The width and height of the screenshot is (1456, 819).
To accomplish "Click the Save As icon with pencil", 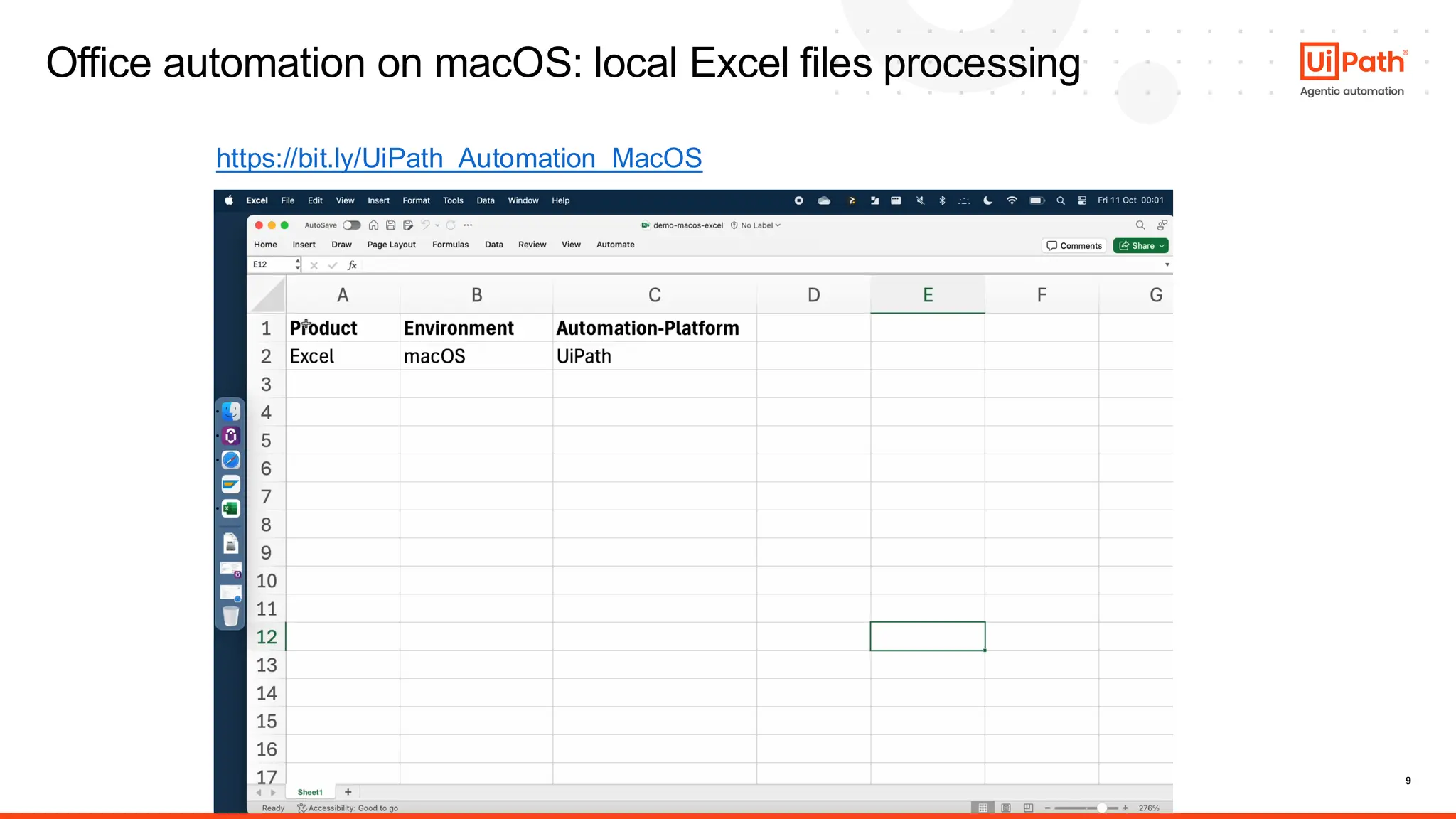I will (408, 225).
